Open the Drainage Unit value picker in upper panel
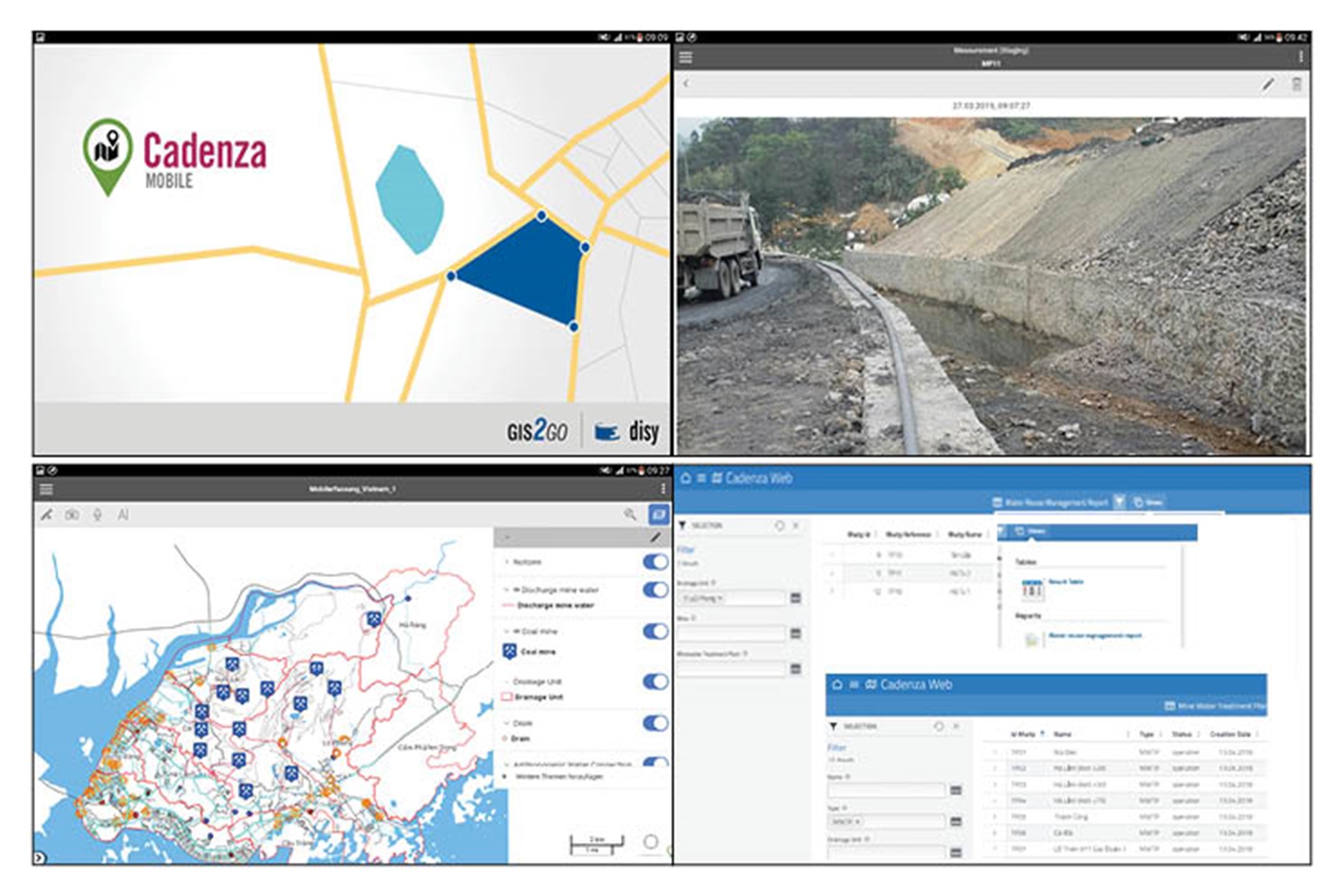Screen dimensions: 1344x896 pyautogui.click(x=796, y=598)
